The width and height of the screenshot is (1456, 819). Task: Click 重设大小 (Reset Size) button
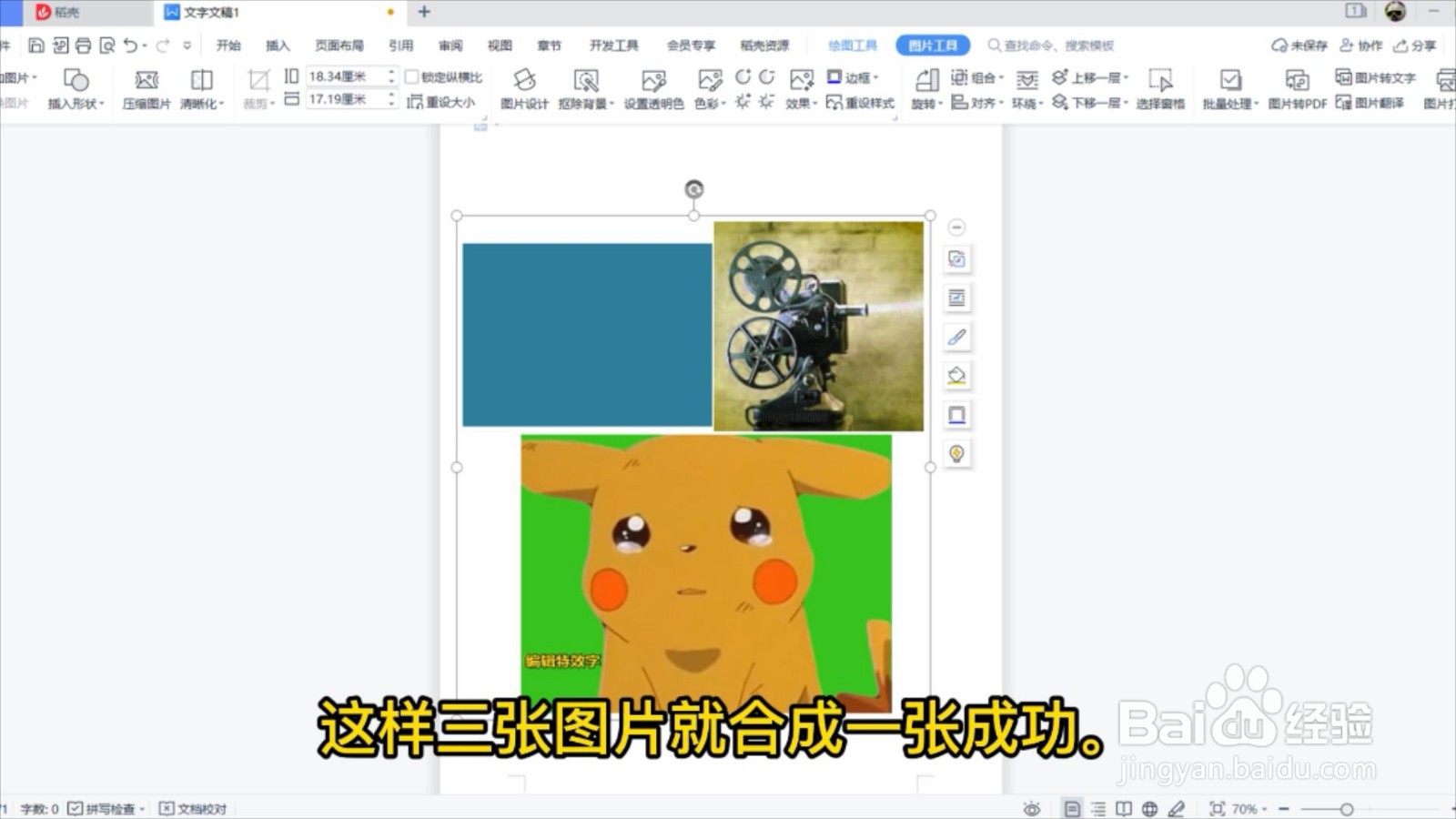click(441, 102)
